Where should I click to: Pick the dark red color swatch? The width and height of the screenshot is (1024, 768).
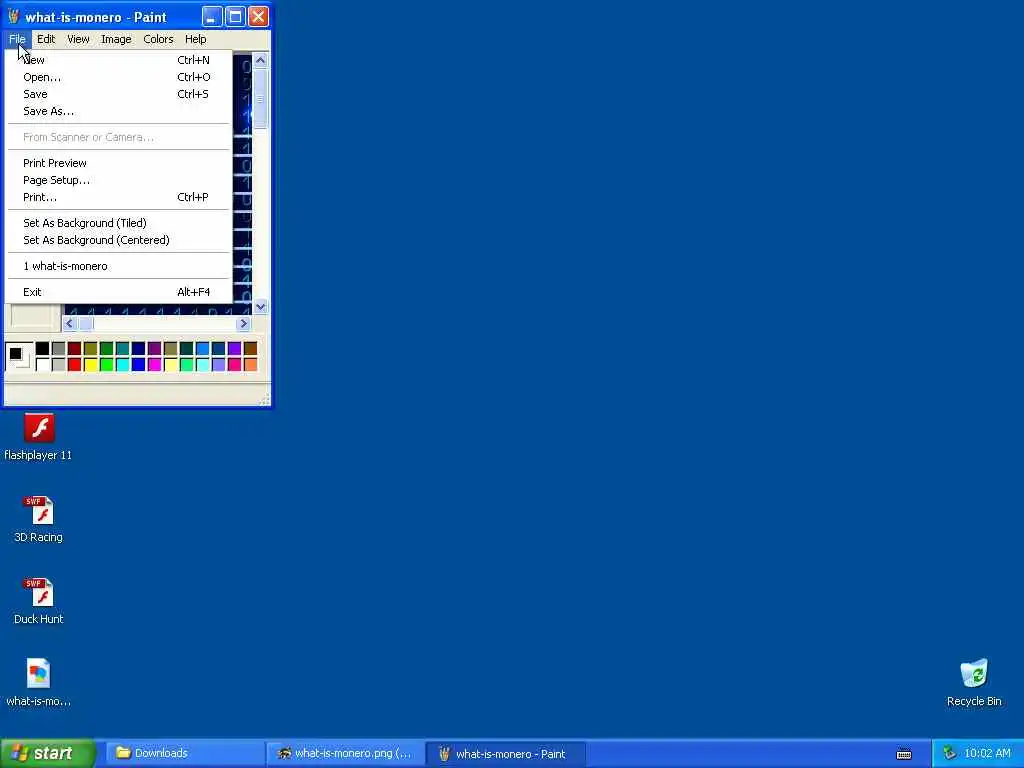pos(74,349)
